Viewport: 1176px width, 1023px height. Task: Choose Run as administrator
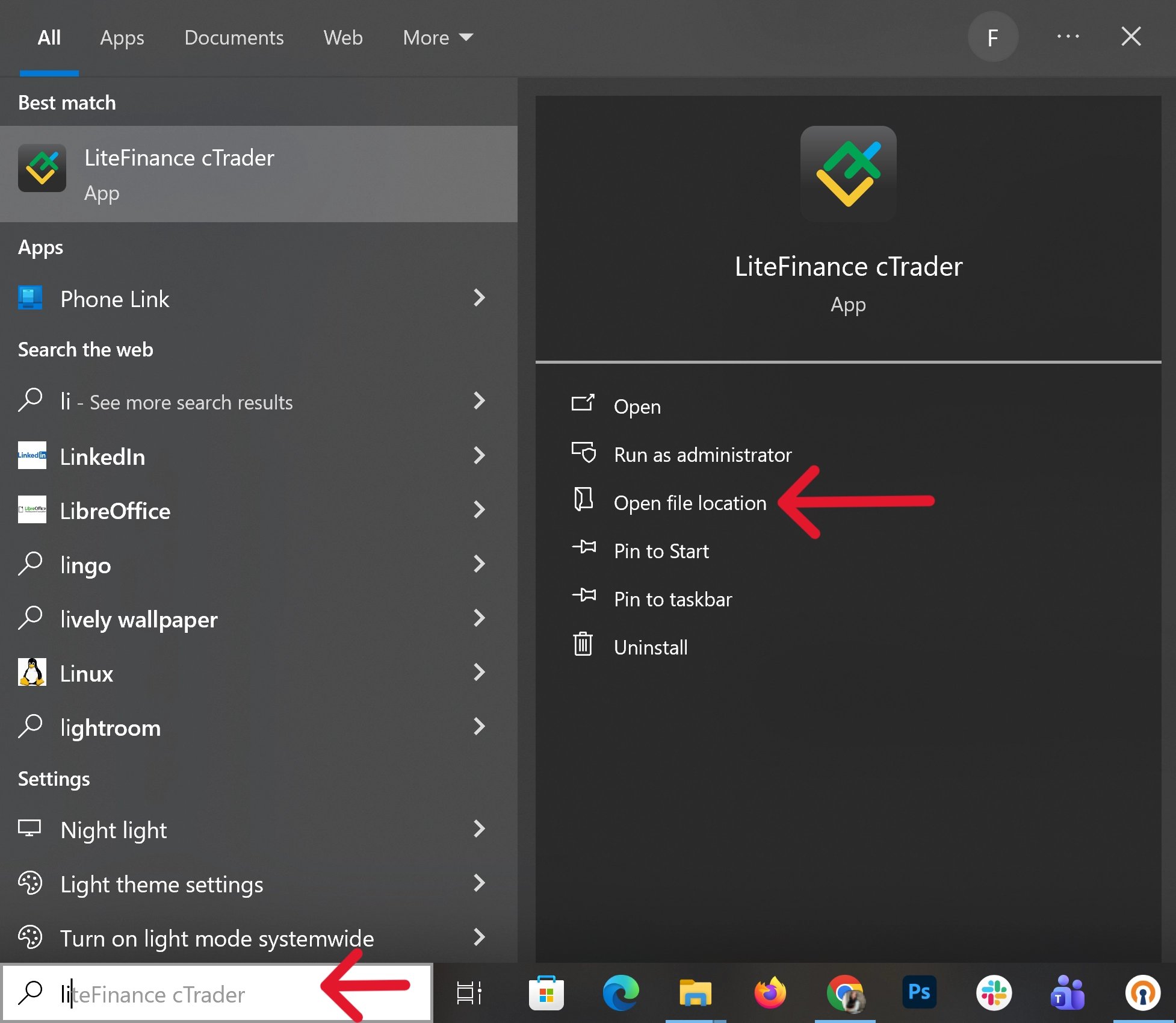[x=702, y=455]
